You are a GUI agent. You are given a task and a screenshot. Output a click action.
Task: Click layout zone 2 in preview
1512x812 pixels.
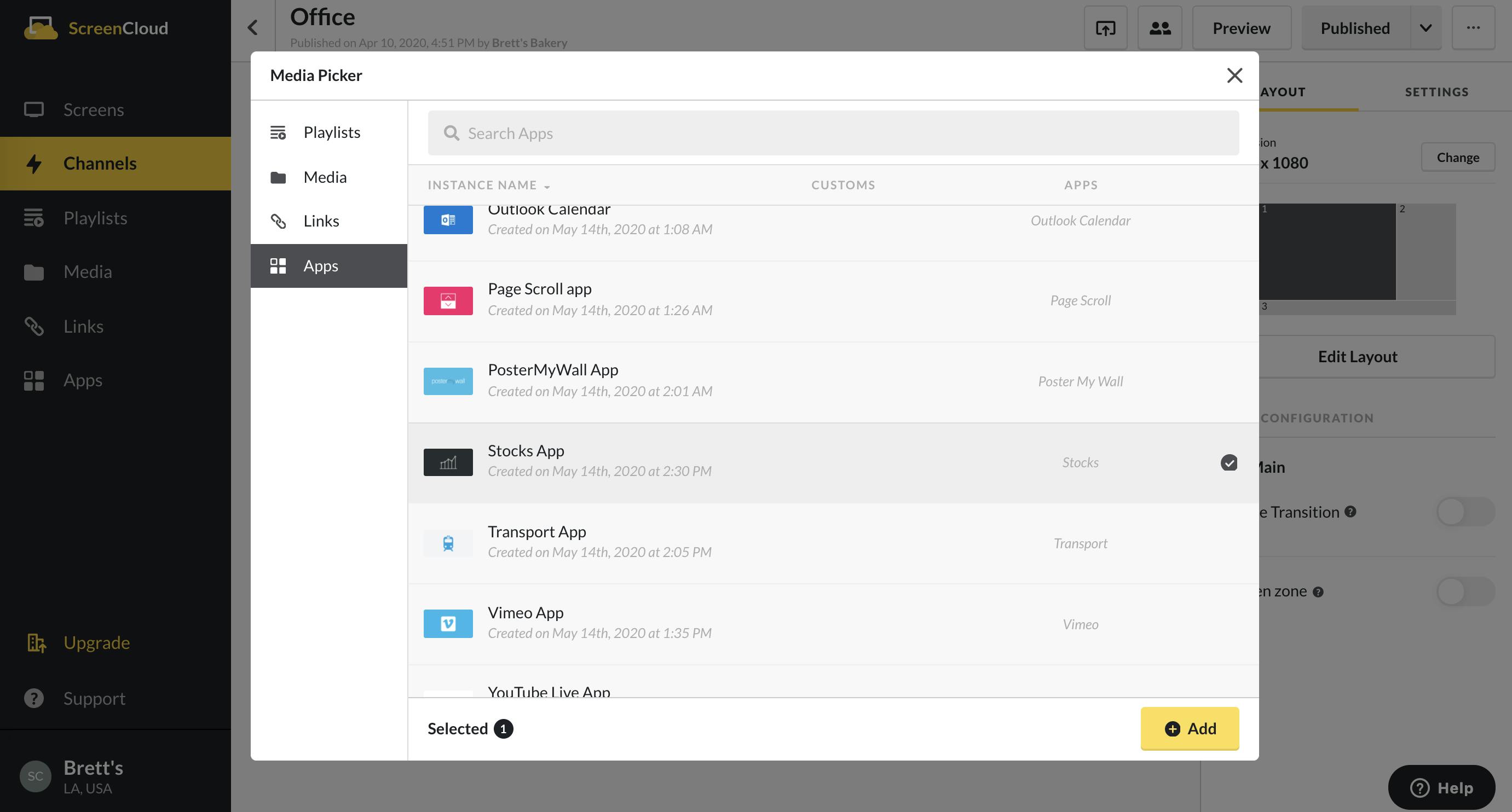pos(1426,252)
